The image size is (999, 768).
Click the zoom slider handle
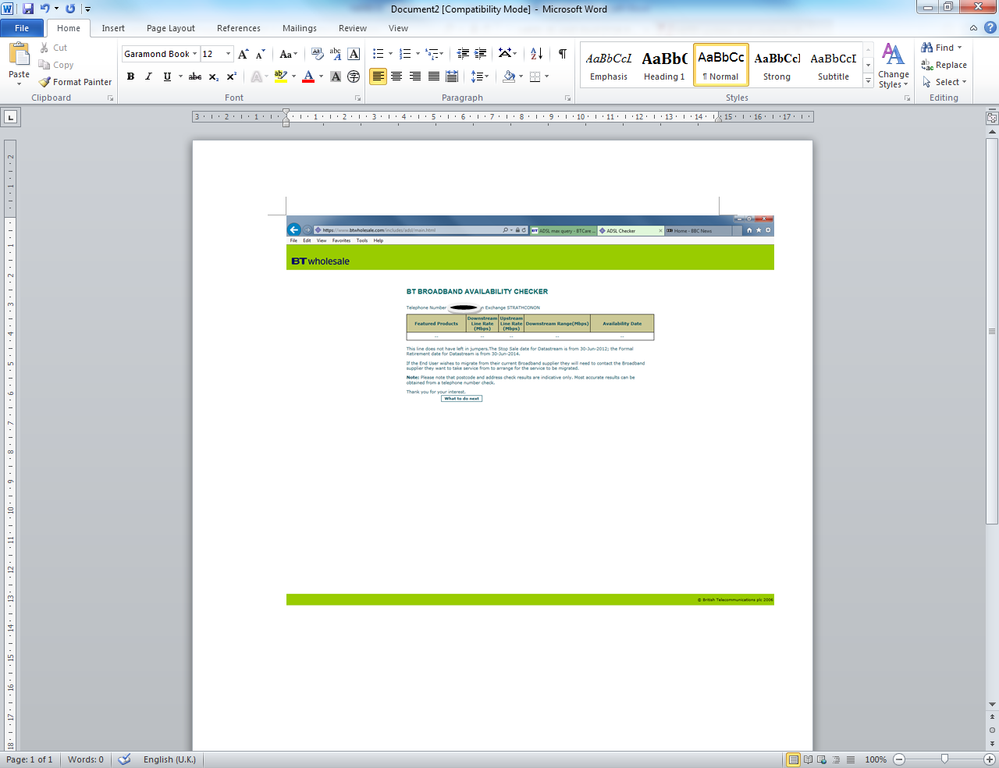pos(944,759)
